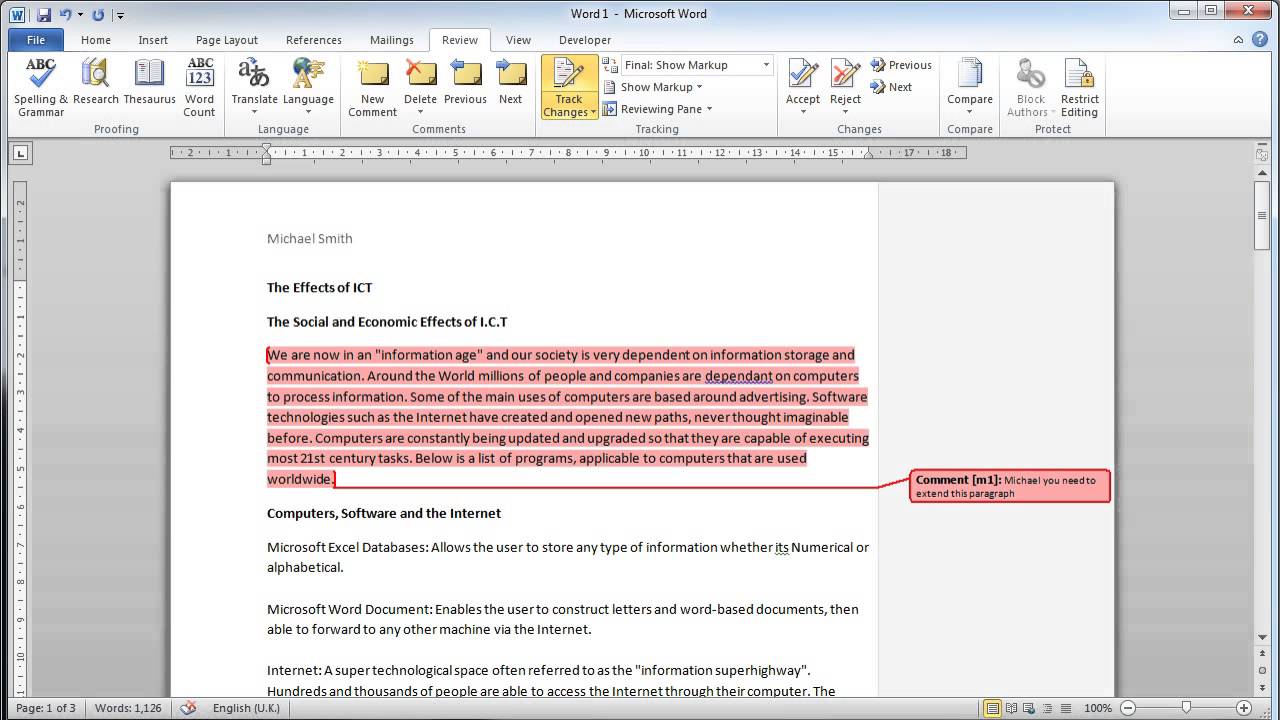Screen dimensions: 1280x720
Task: Open the Thesaurus tool
Action: point(149,82)
